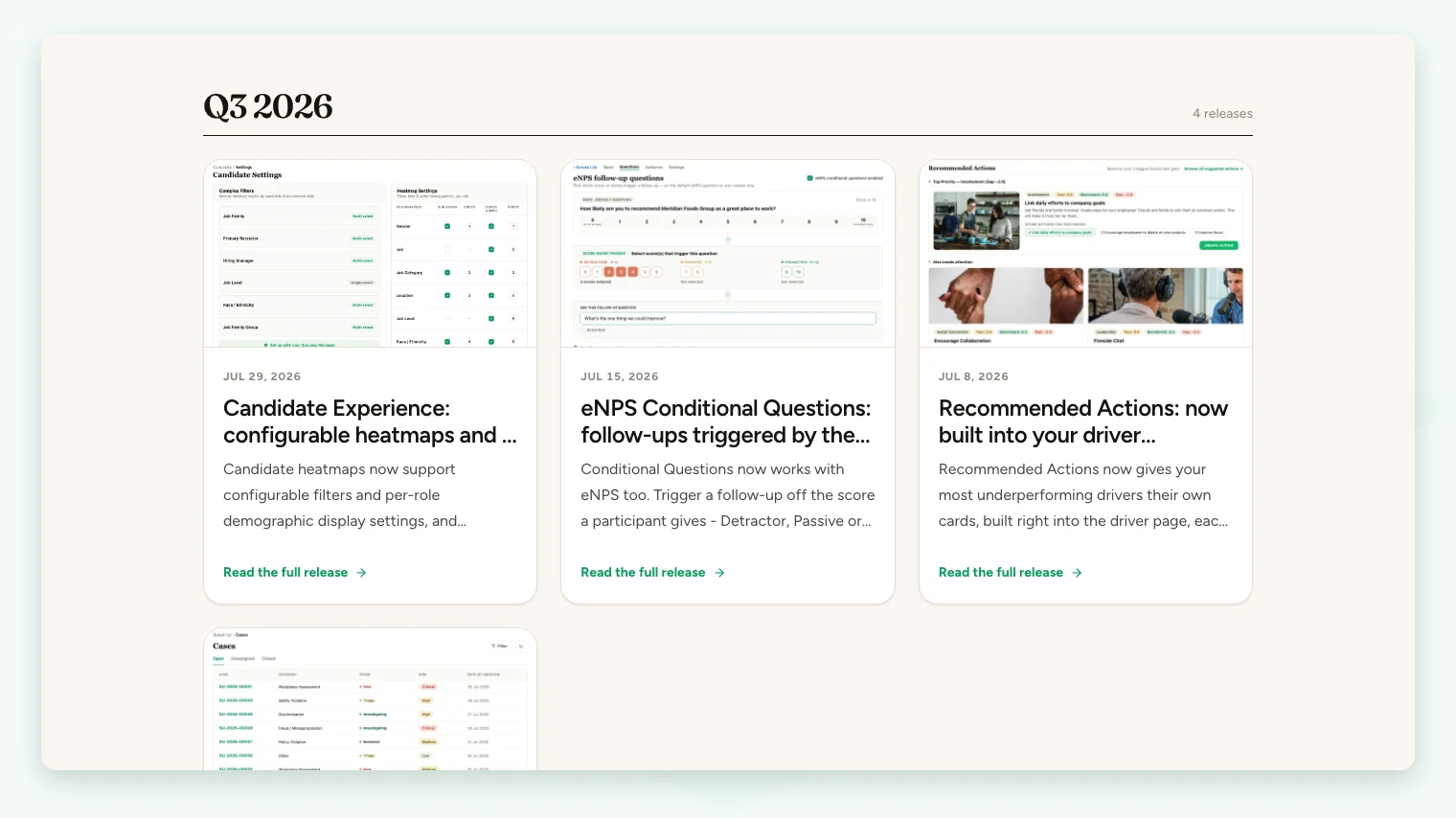
Task: Click the 'JUL 8, 2026' date label
Action: [973, 376]
